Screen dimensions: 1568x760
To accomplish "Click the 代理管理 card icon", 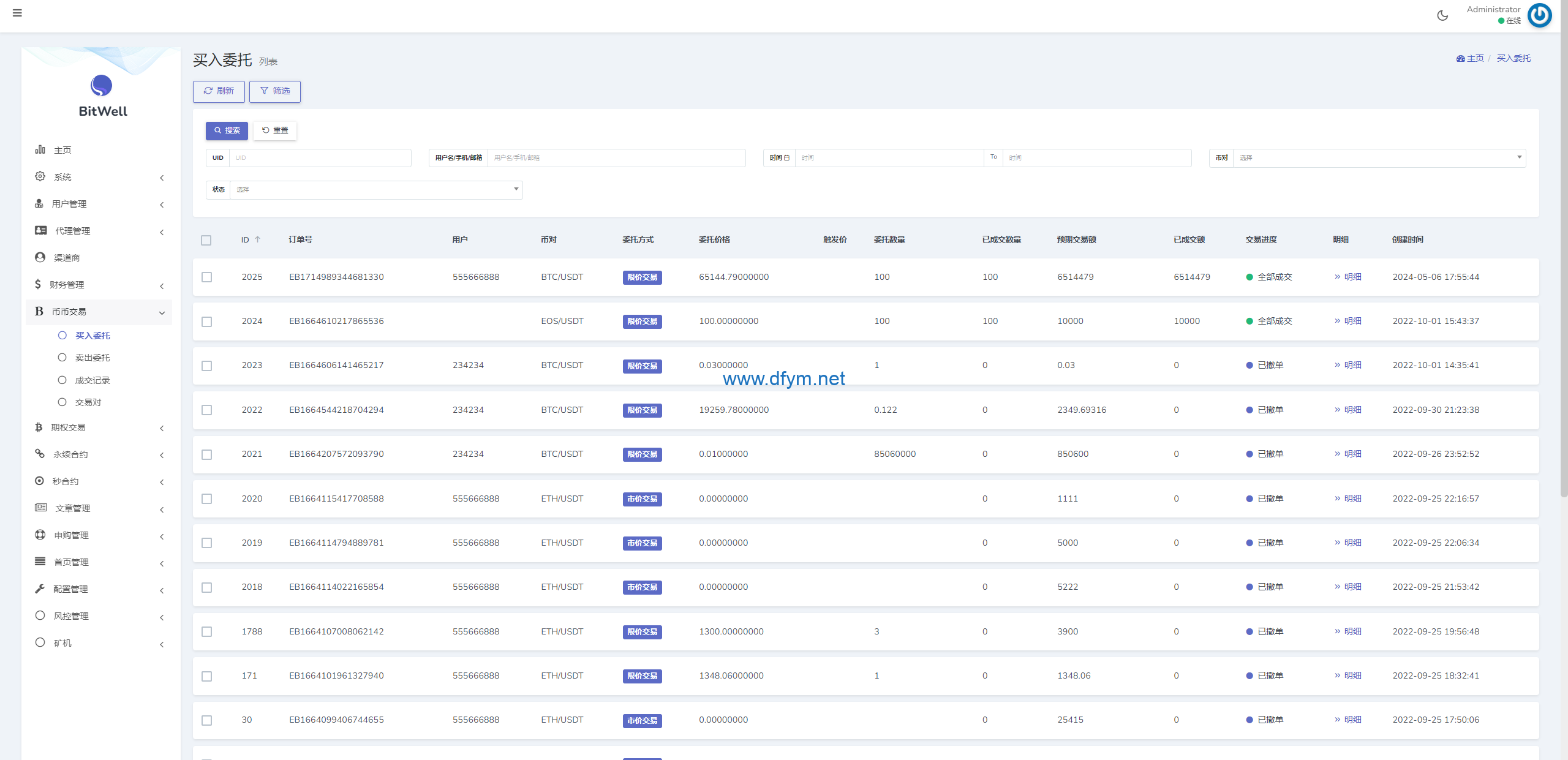I will click(x=41, y=230).
